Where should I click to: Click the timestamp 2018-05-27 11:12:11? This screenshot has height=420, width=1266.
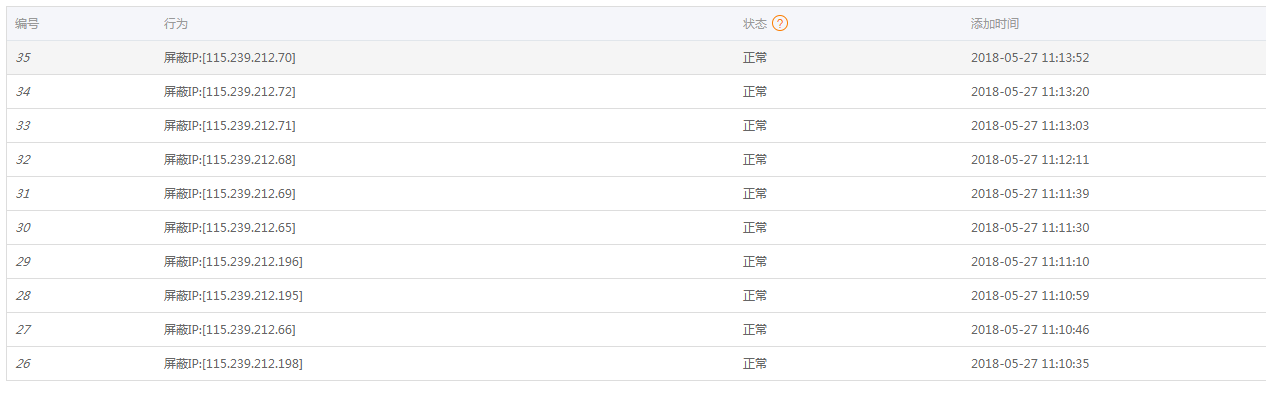[1030, 160]
